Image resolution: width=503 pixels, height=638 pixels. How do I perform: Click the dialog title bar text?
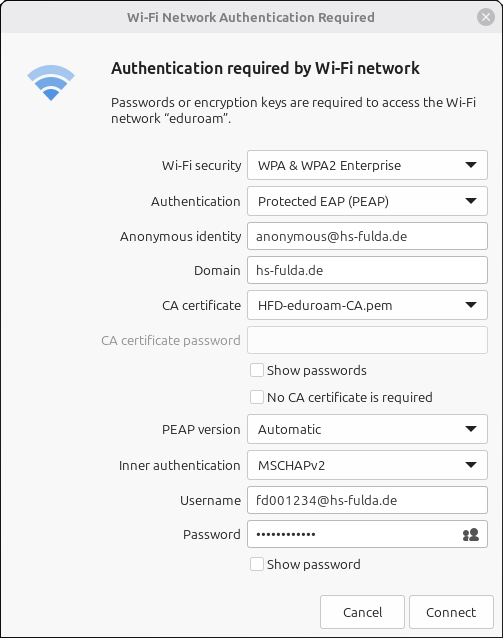coord(251,17)
